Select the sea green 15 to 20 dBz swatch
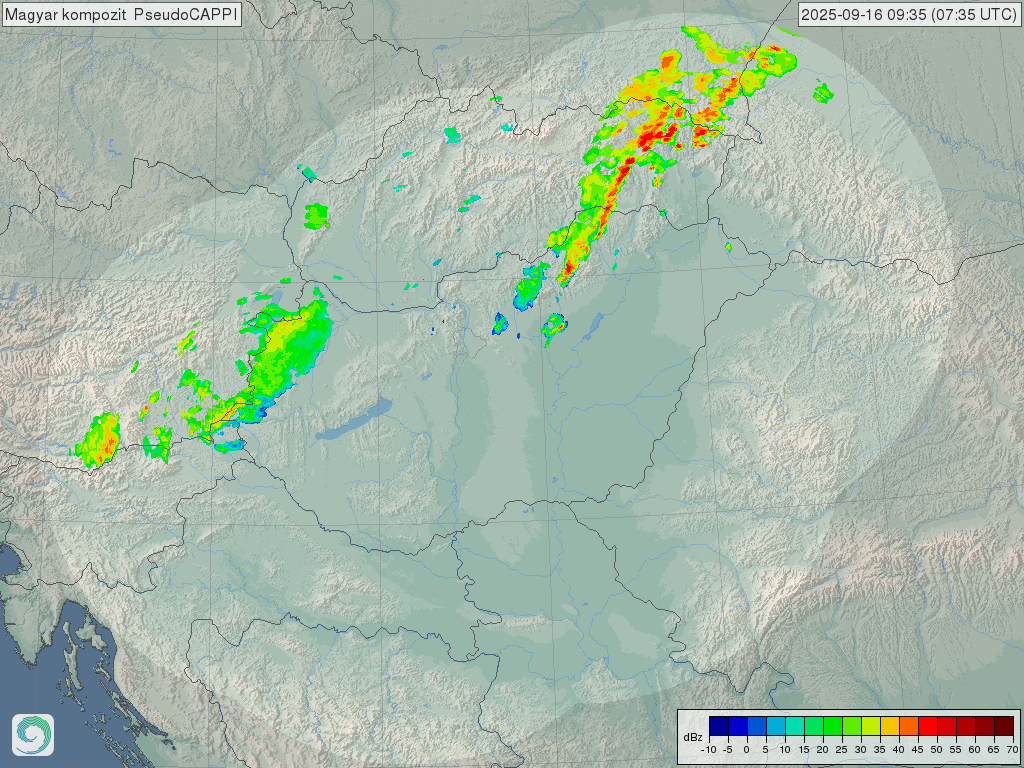Image resolution: width=1024 pixels, height=768 pixels. [x=814, y=726]
